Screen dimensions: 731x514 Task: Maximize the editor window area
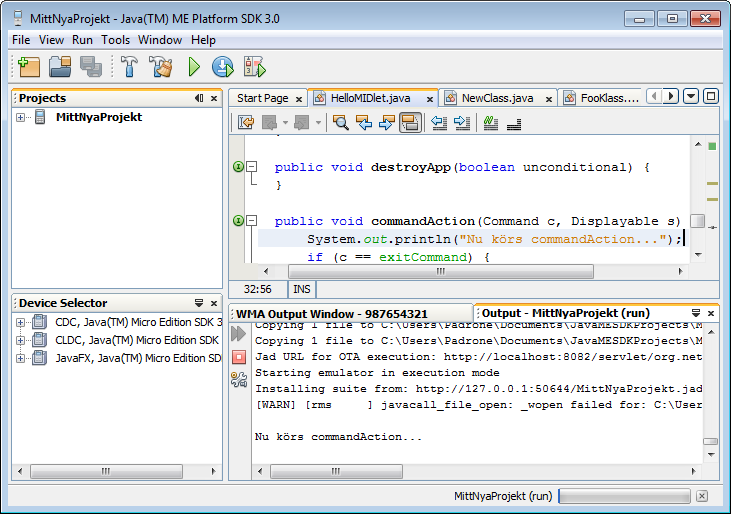tap(711, 96)
